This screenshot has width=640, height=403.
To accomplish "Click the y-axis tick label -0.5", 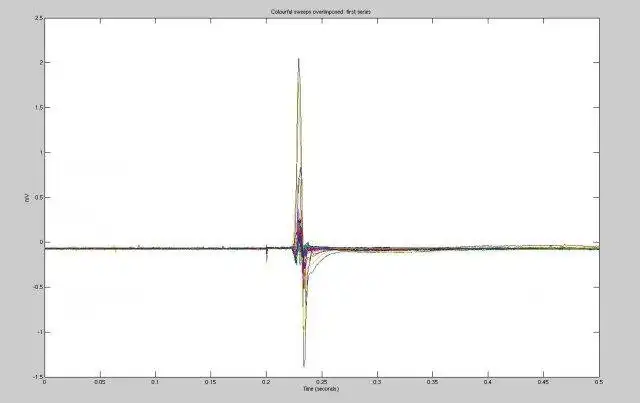I will pyautogui.click(x=38, y=287).
